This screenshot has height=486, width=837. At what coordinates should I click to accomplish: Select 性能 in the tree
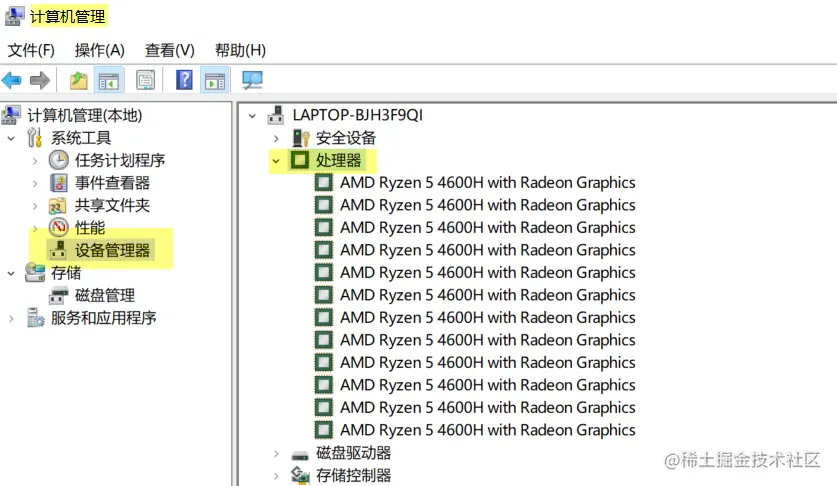click(90, 228)
